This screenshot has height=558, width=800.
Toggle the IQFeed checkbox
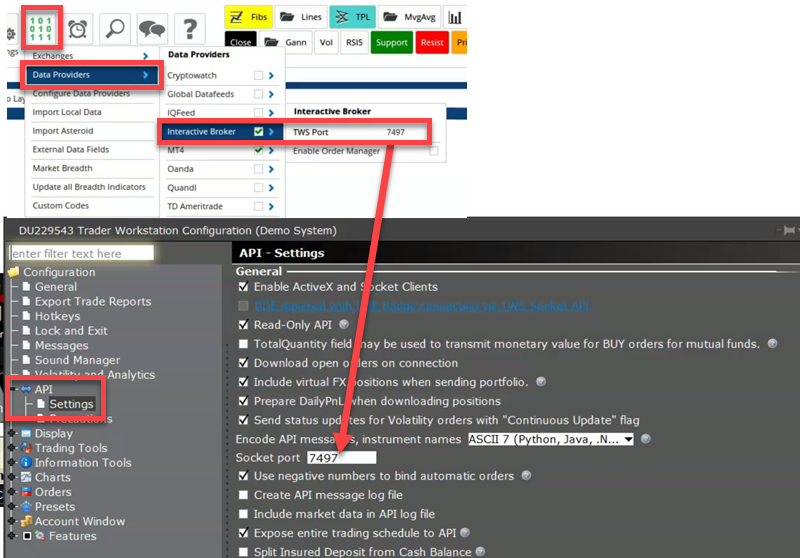click(x=259, y=113)
